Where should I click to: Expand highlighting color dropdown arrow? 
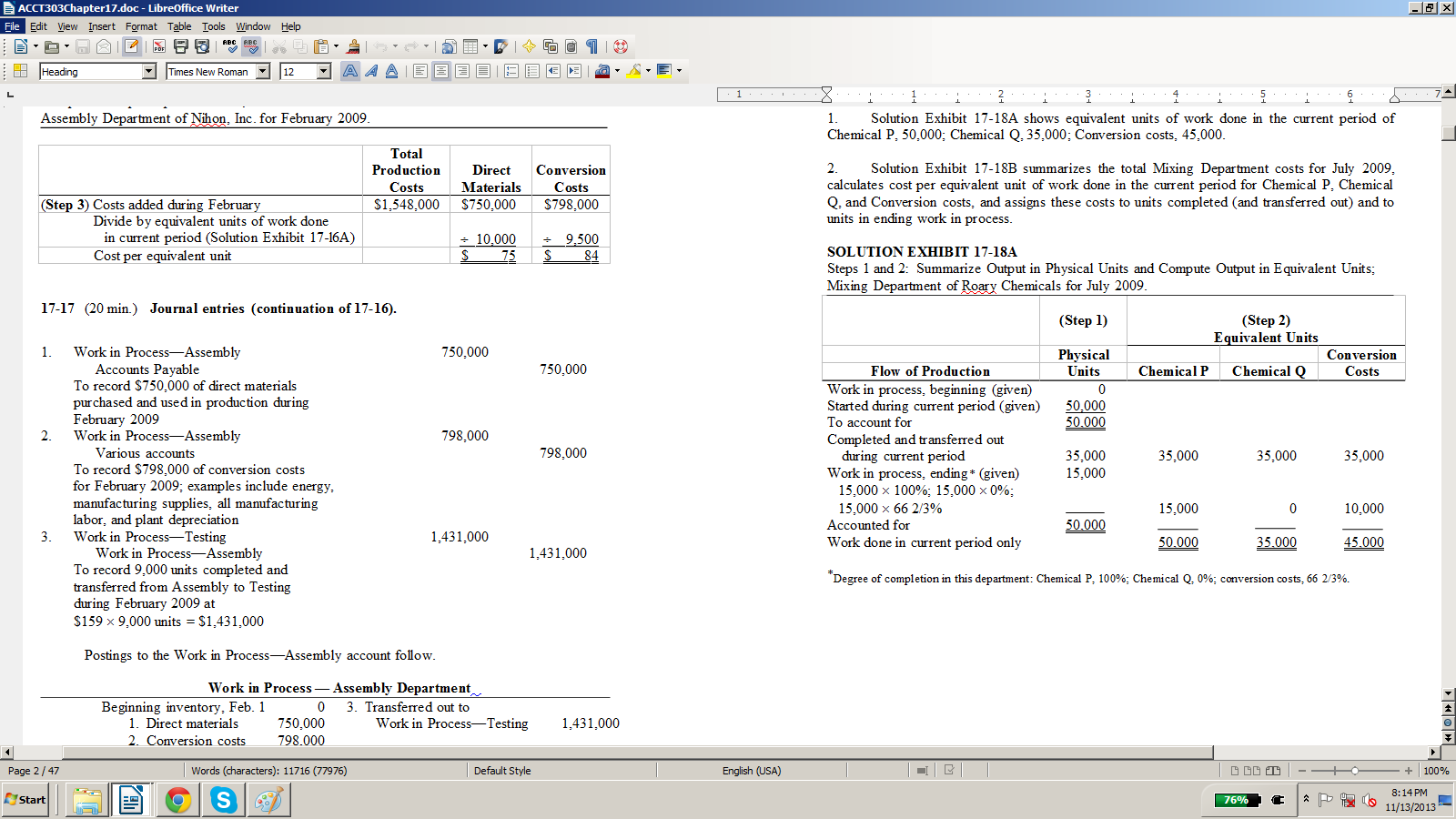(648, 71)
